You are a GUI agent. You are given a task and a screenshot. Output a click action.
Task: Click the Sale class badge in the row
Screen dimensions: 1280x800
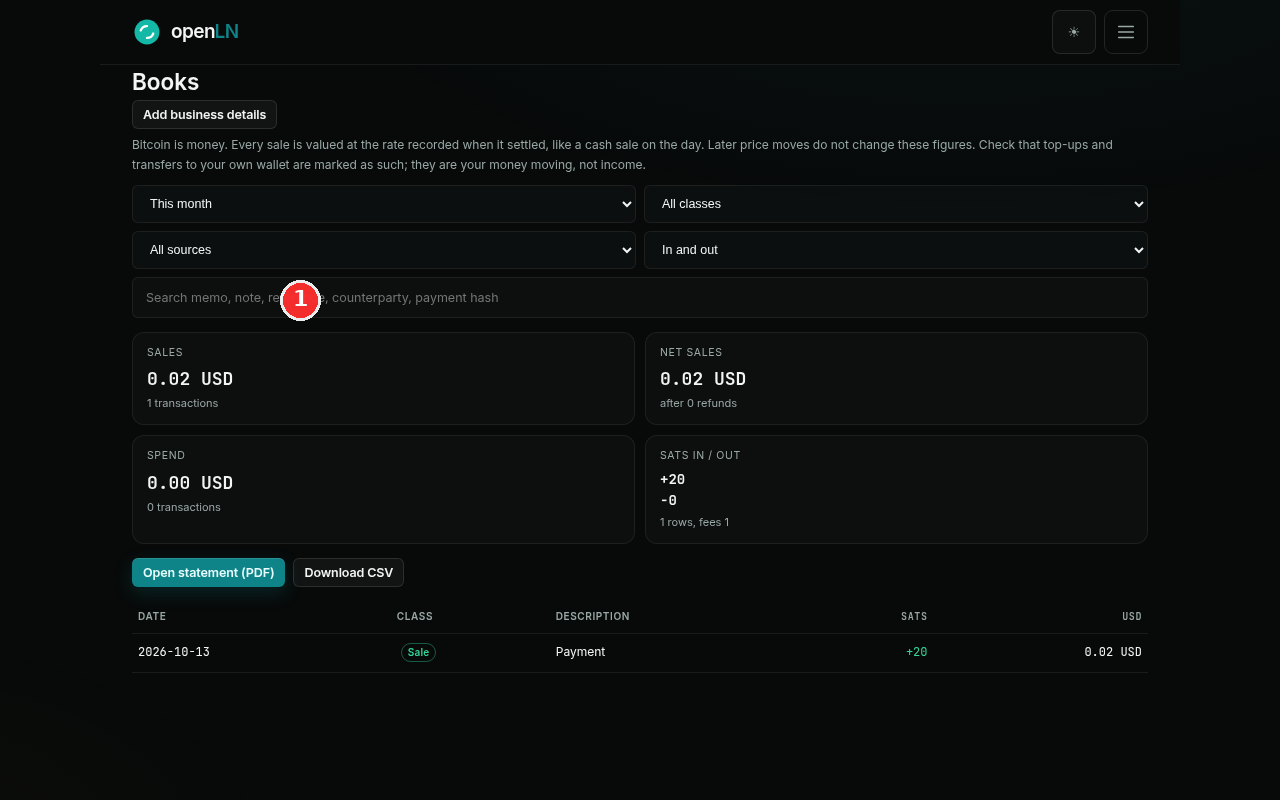click(418, 652)
